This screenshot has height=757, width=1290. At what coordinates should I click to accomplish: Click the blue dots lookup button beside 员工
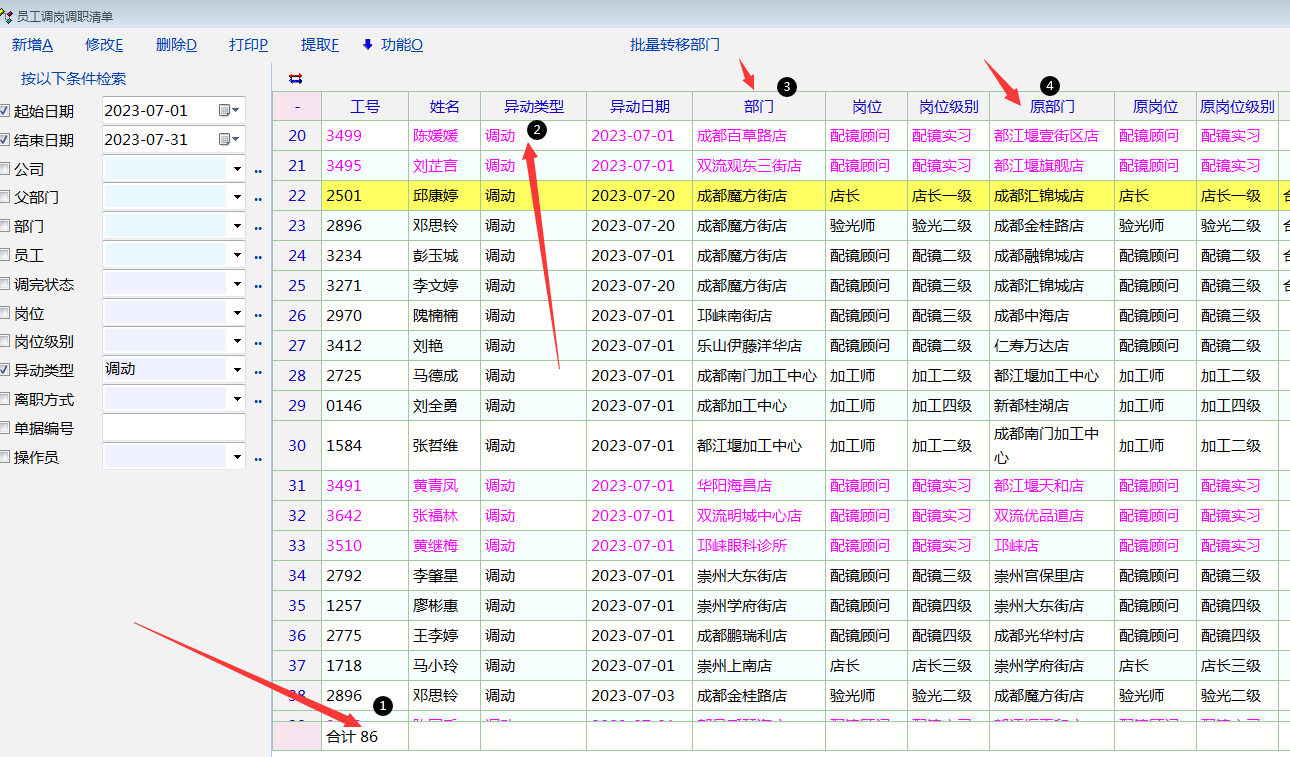click(x=258, y=257)
